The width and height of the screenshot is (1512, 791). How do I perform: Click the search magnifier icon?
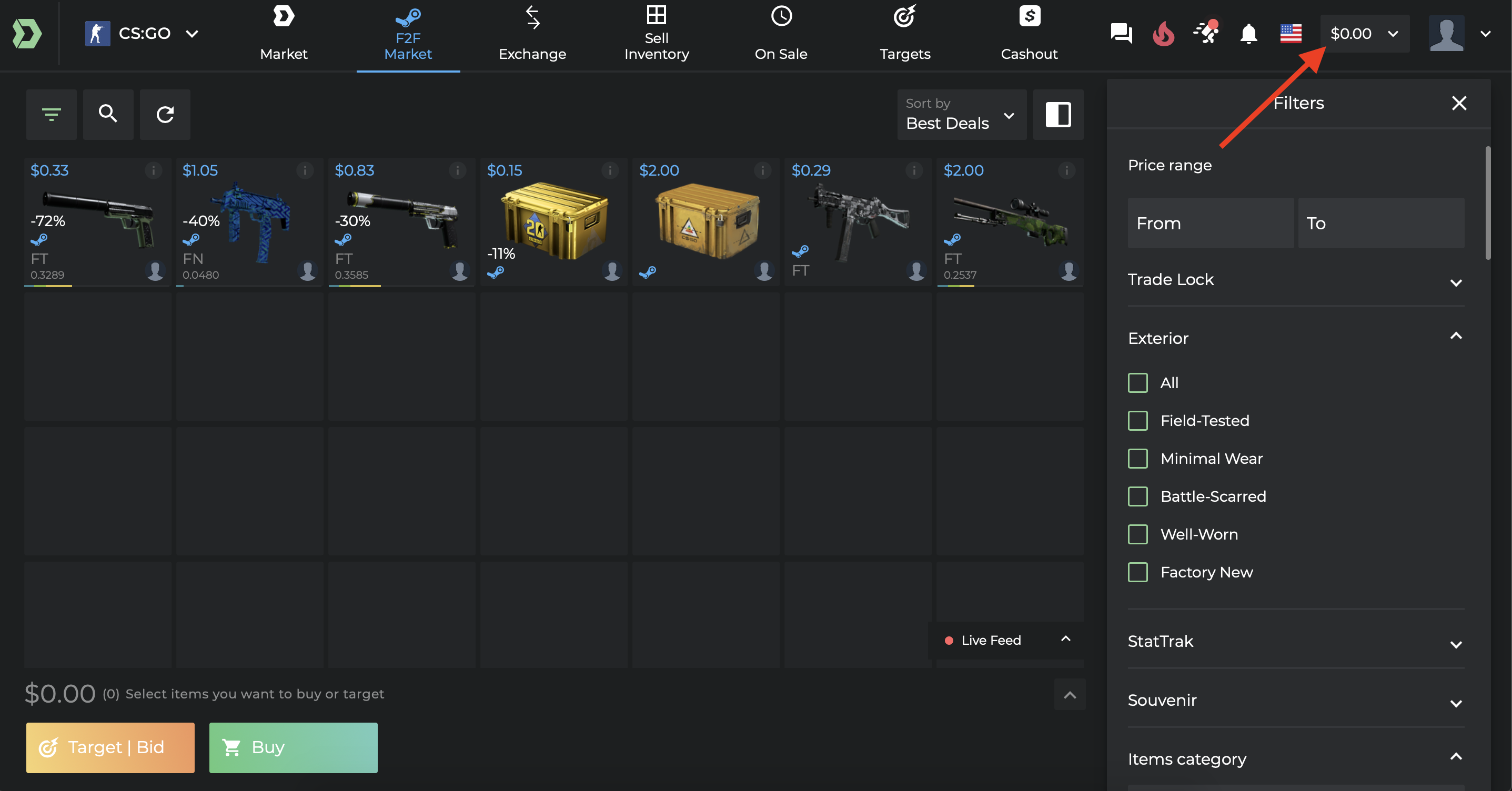(108, 114)
